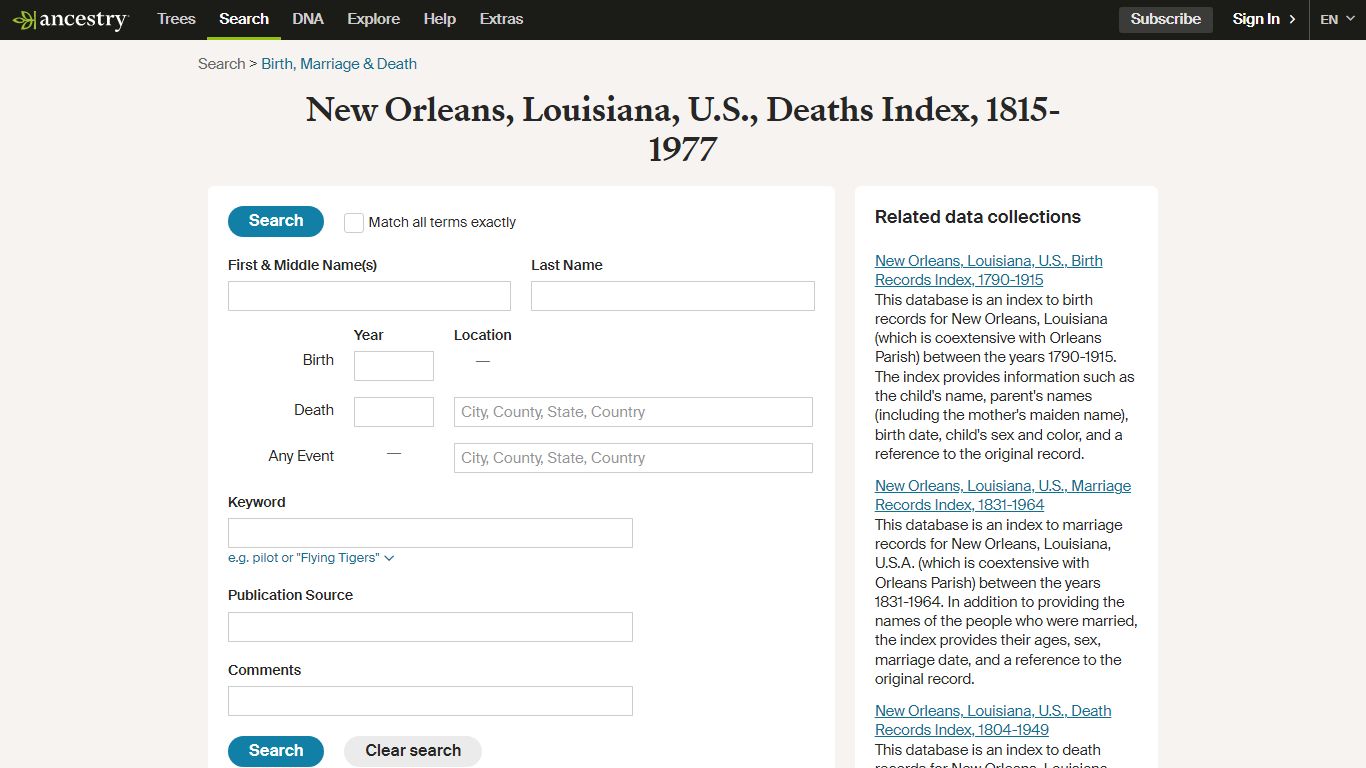Open New Orleans Birth Records Index link
The width and height of the screenshot is (1366, 768).
coord(988,270)
